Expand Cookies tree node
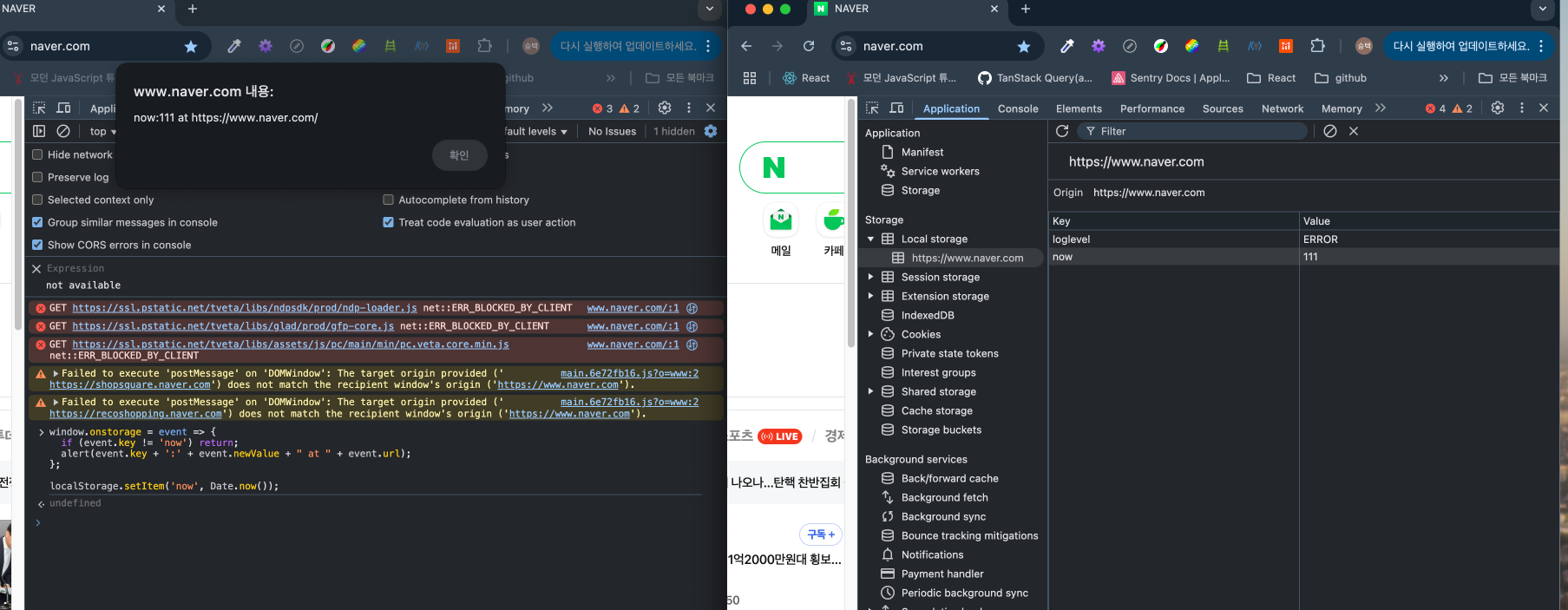 [870, 334]
